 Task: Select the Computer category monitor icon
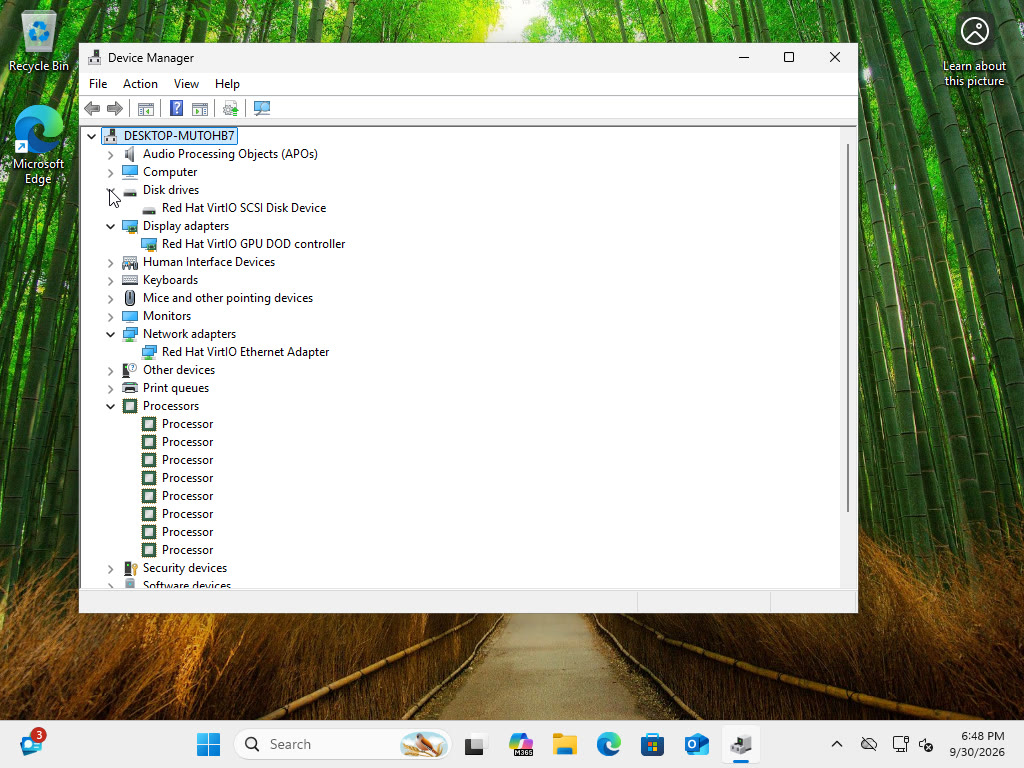pos(130,172)
